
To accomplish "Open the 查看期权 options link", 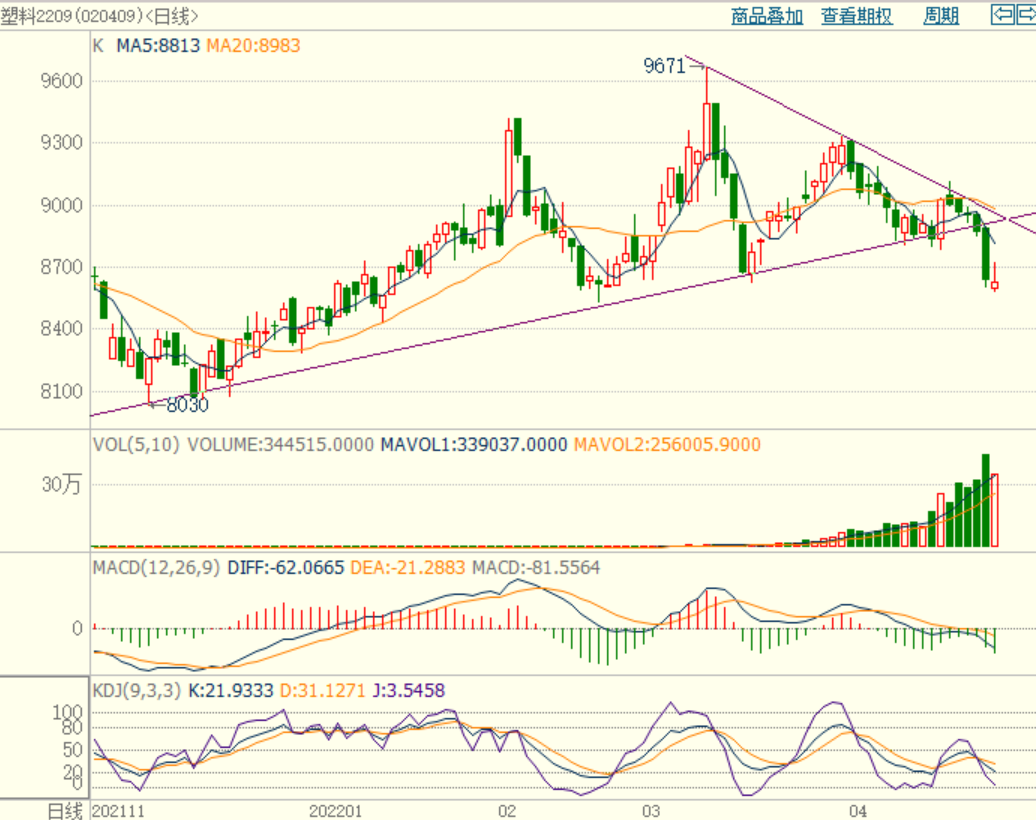I will pos(856,16).
